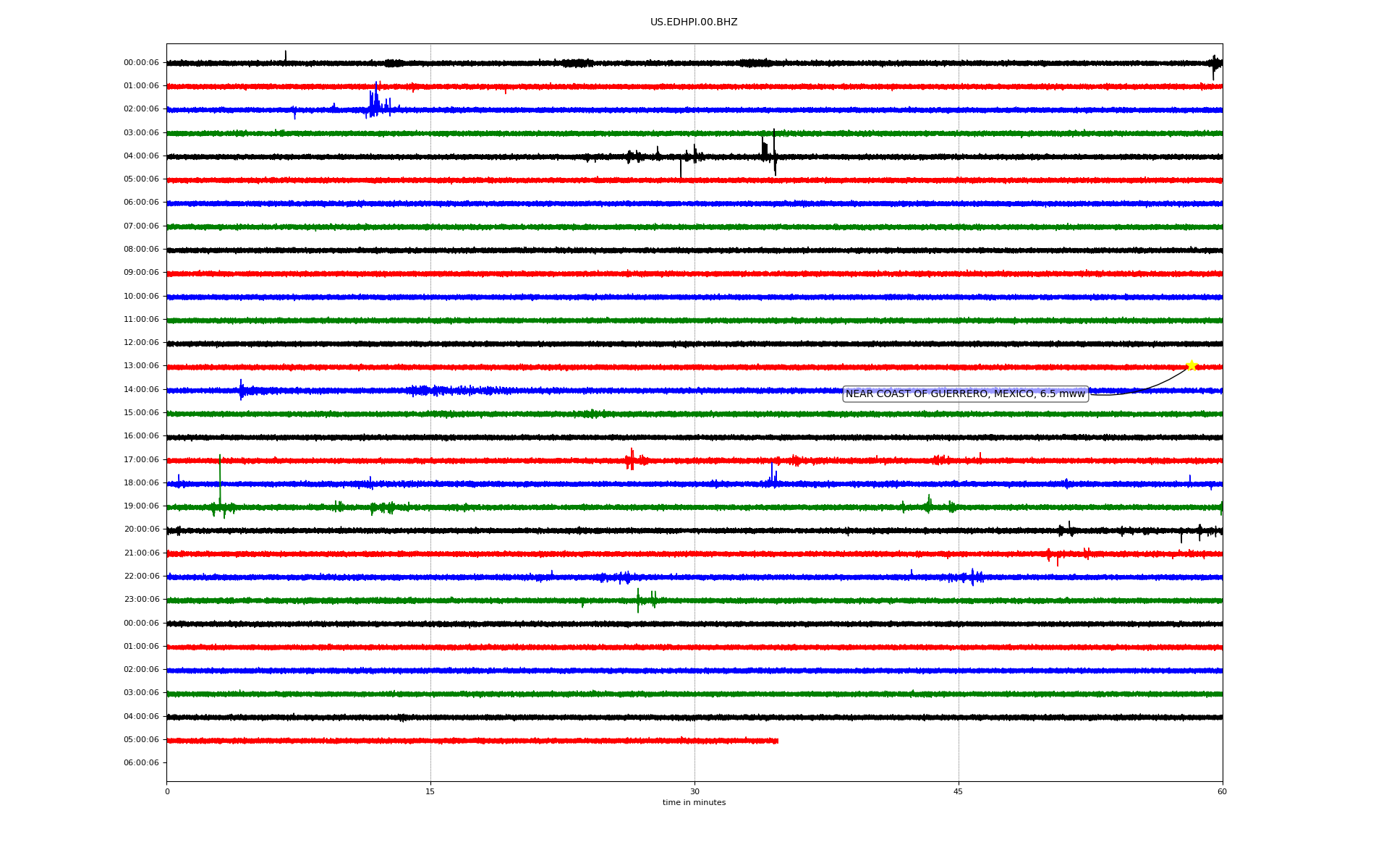Click the Guerrero Mexico 6.5 annotation label
This screenshot has height=868, width=1389.
965,394
